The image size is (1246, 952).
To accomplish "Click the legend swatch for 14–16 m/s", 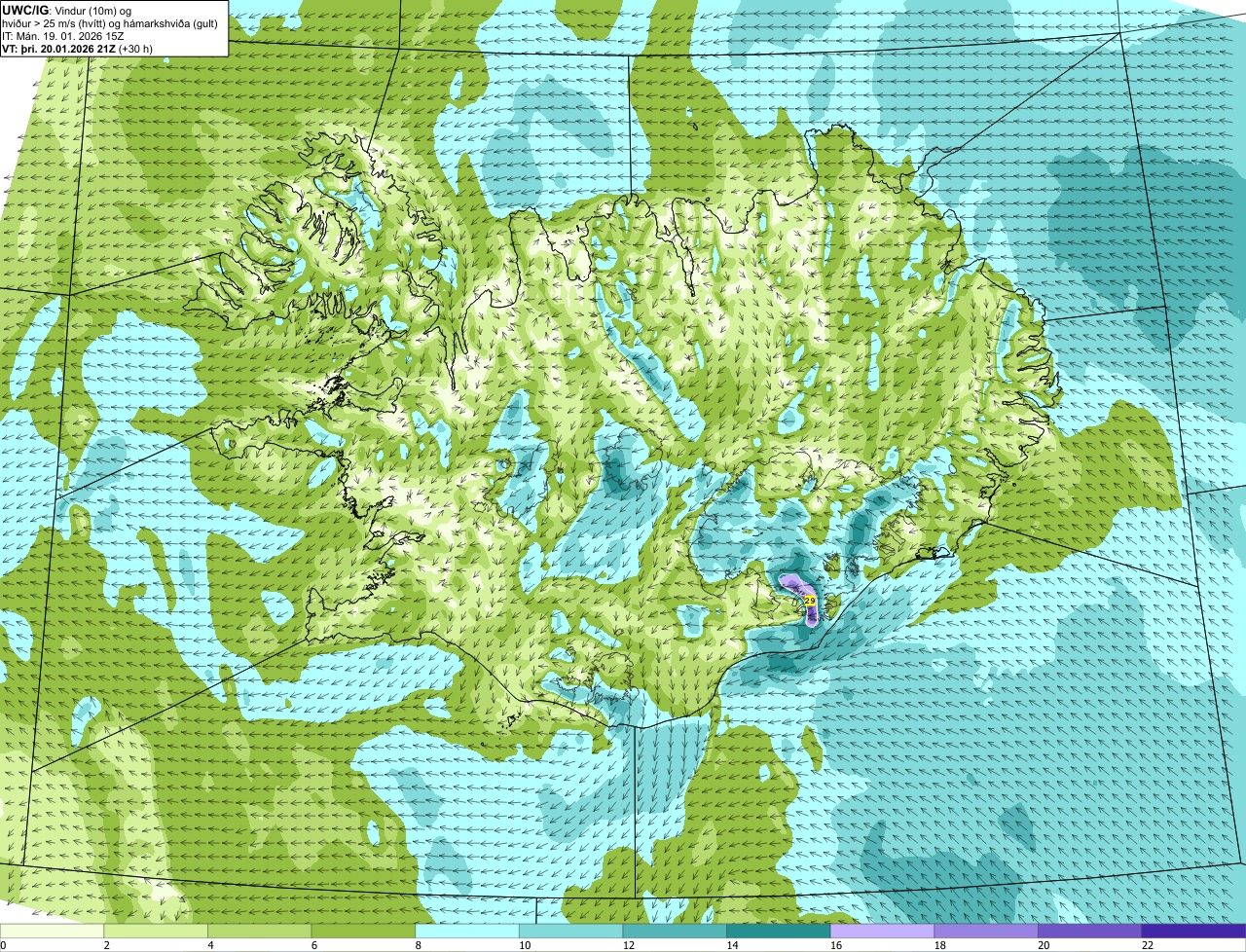I will click(779, 931).
